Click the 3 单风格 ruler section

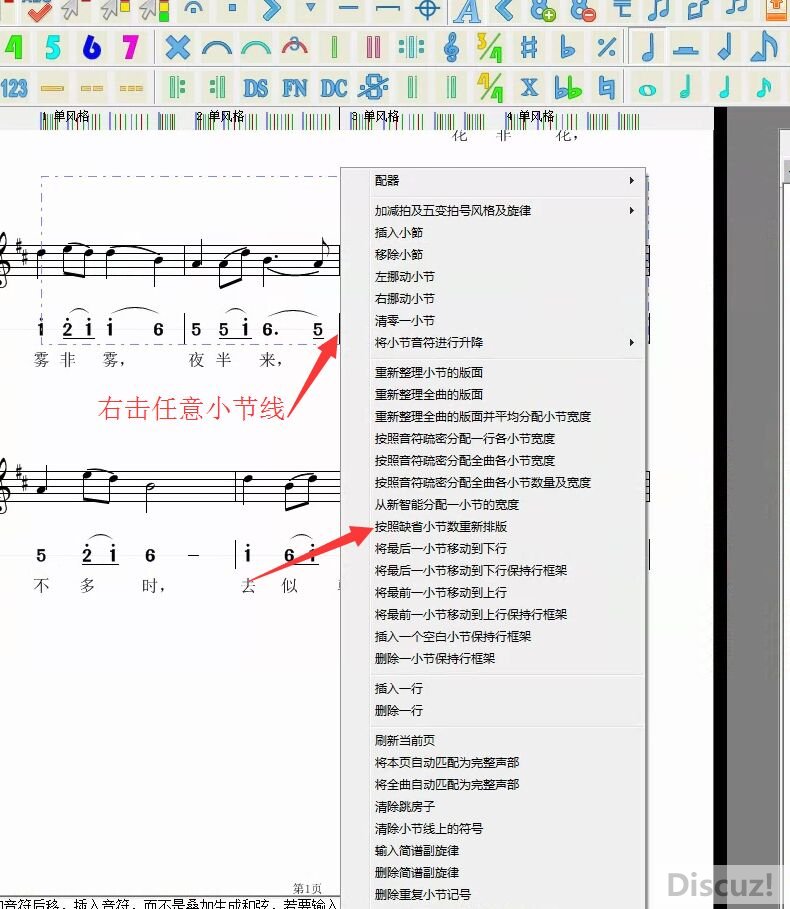point(375,116)
